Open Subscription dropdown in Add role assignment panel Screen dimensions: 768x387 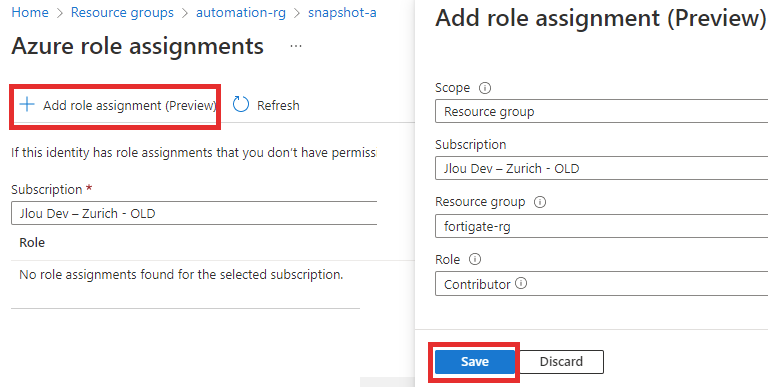[x=601, y=169]
